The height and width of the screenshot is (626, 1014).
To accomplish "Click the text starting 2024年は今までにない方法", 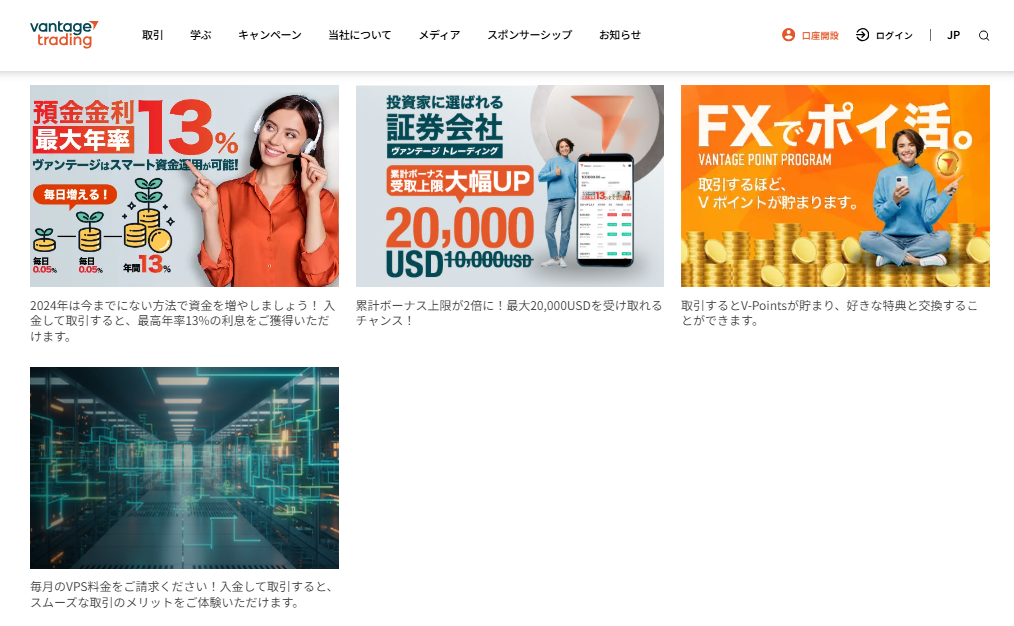I will 182,321.
